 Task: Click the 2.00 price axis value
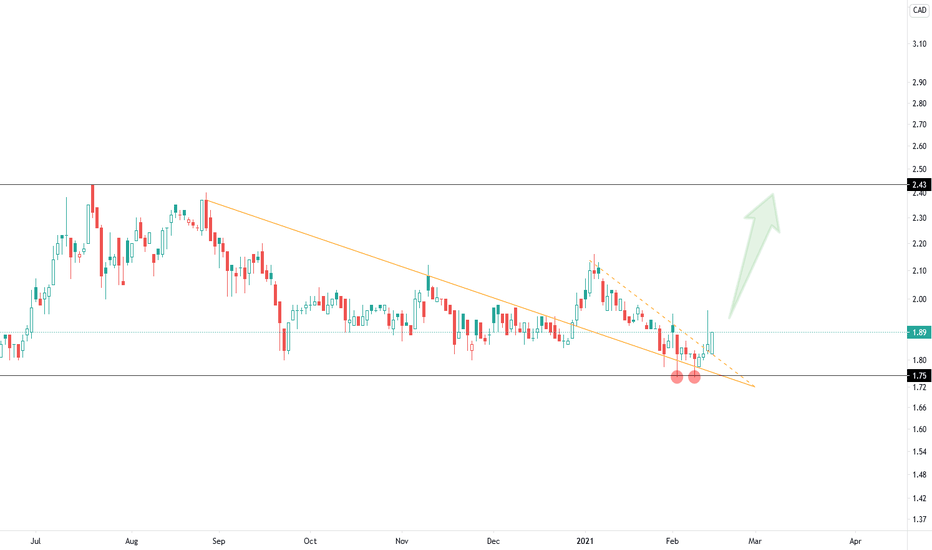[919, 300]
